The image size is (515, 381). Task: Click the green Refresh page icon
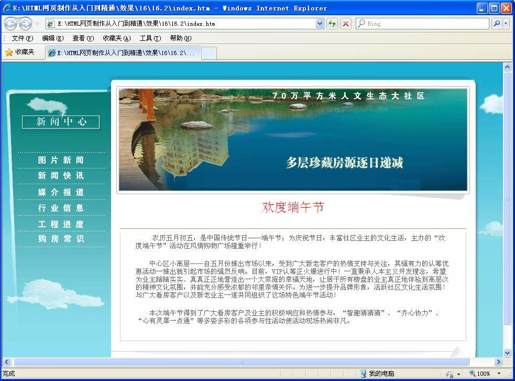pos(332,24)
